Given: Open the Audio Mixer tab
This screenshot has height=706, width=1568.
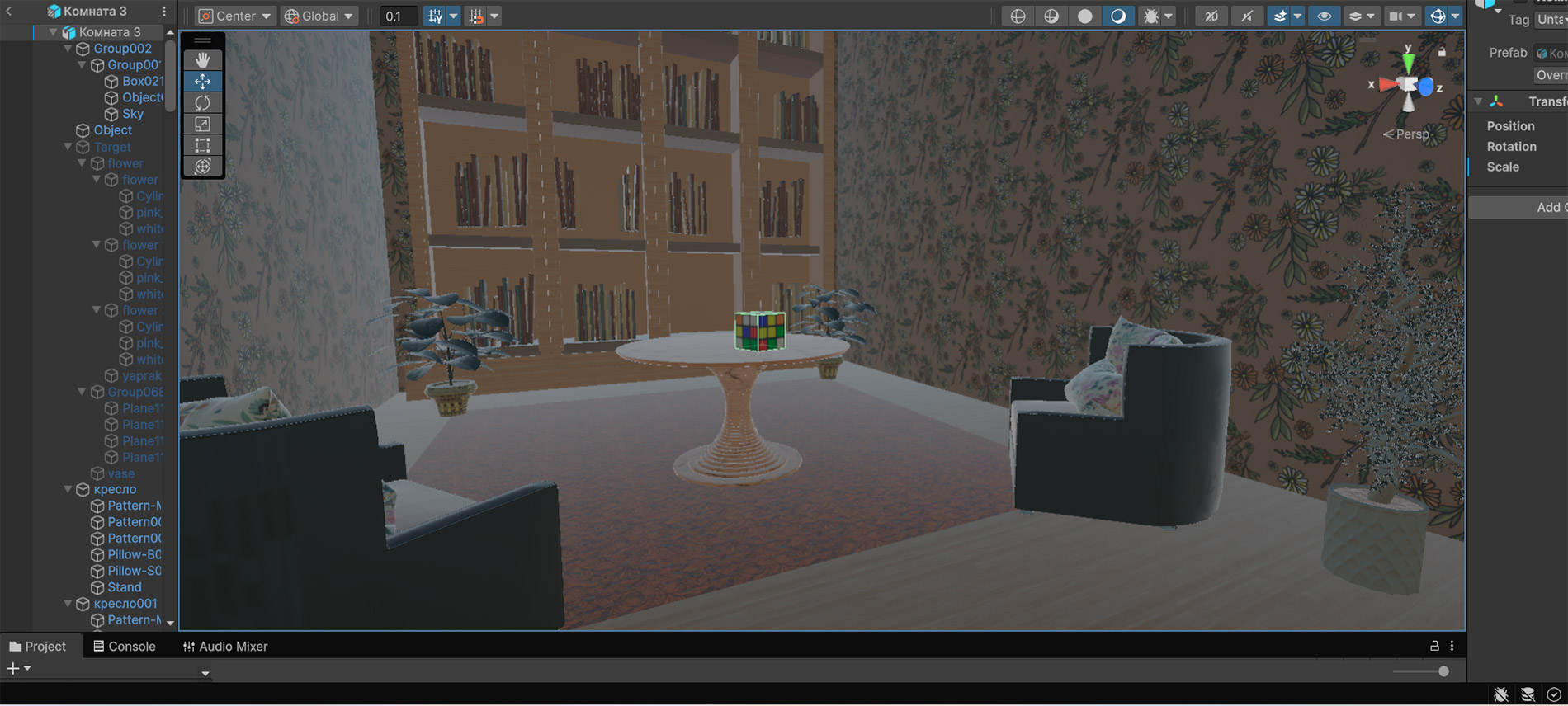Looking at the screenshot, I should point(225,647).
